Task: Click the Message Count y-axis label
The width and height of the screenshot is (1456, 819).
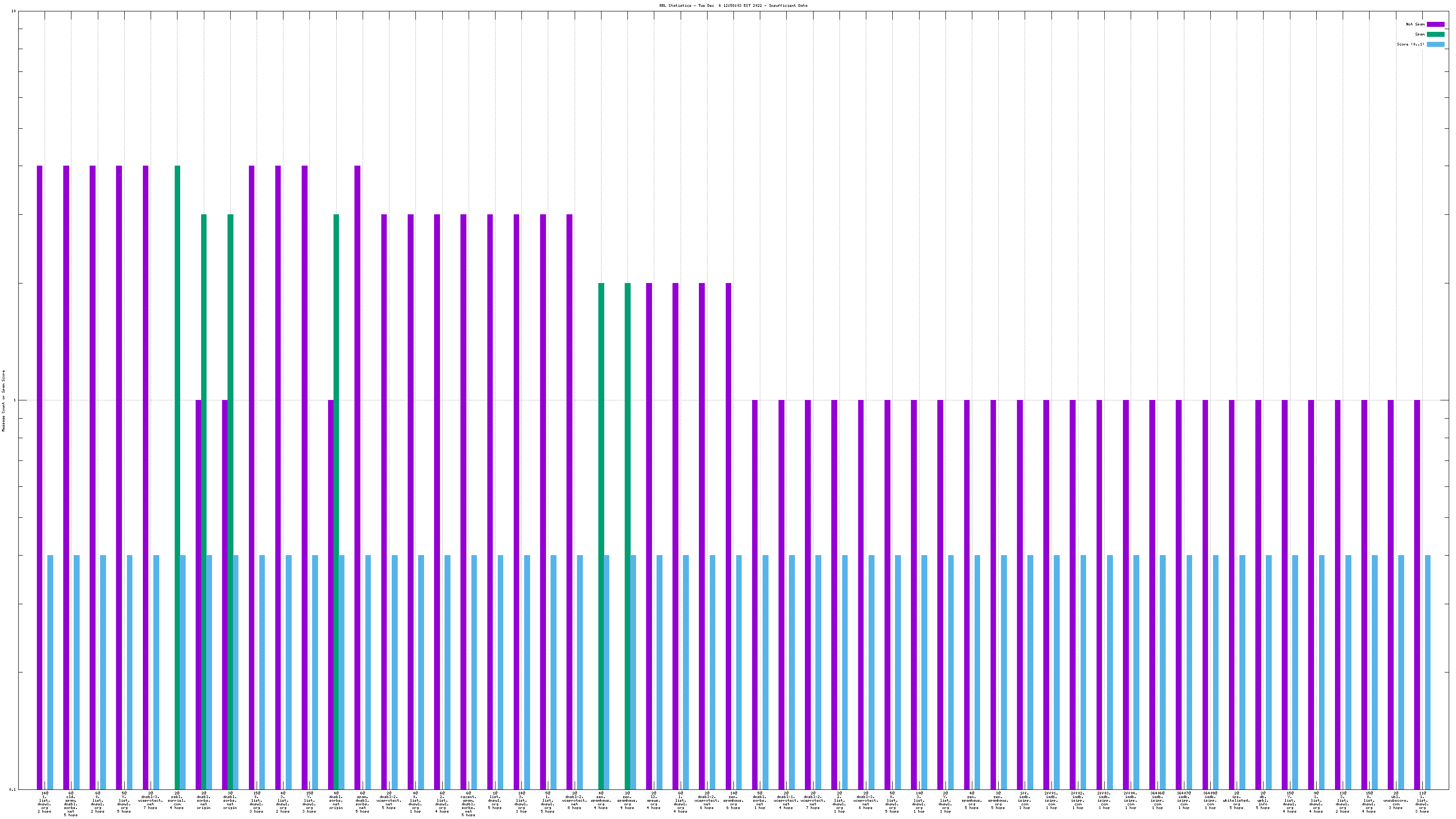Action: coord(3,401)
